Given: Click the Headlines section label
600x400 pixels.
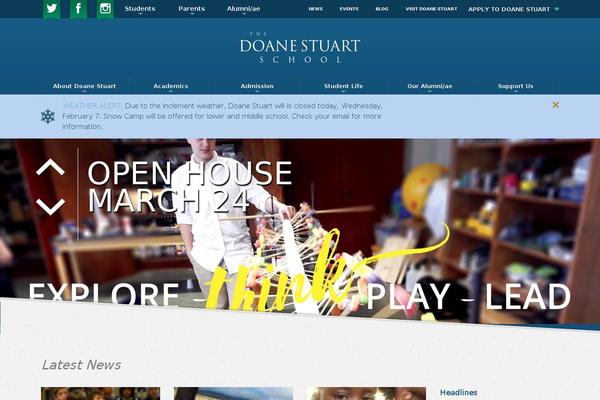Looking at the screenshot, I should 458,392.
